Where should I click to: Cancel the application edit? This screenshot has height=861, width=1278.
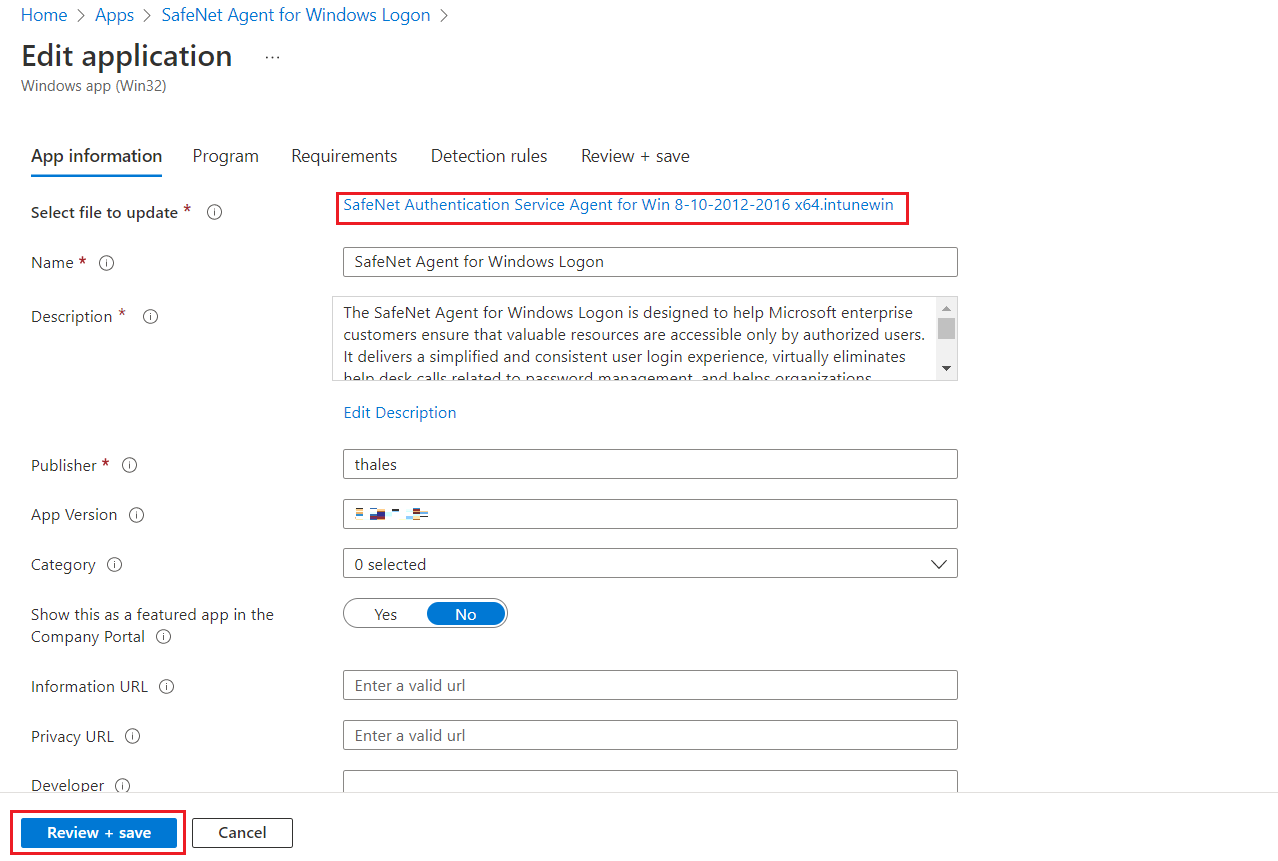click(242, 833)
